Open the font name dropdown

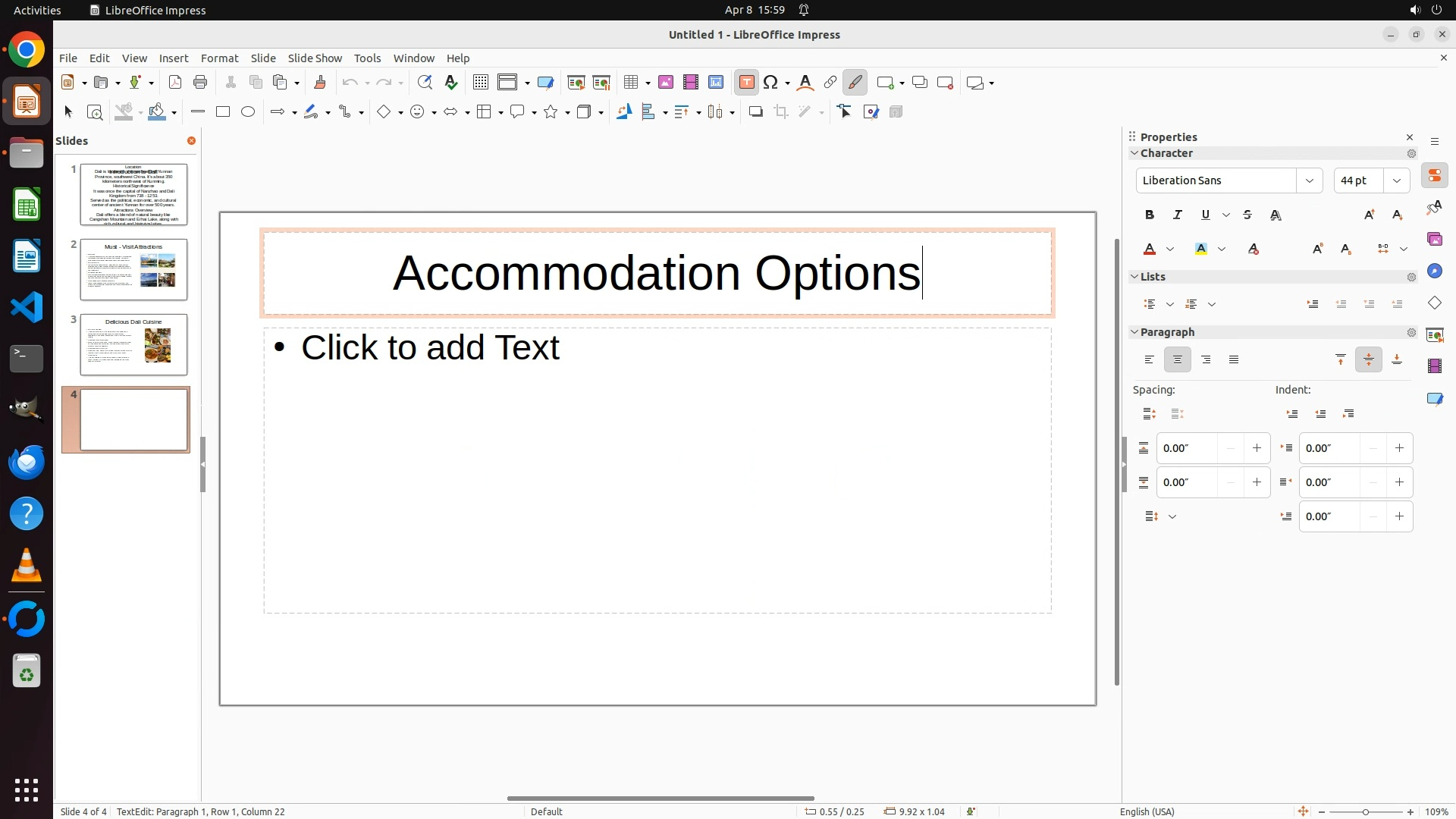tap(1309, 180)
